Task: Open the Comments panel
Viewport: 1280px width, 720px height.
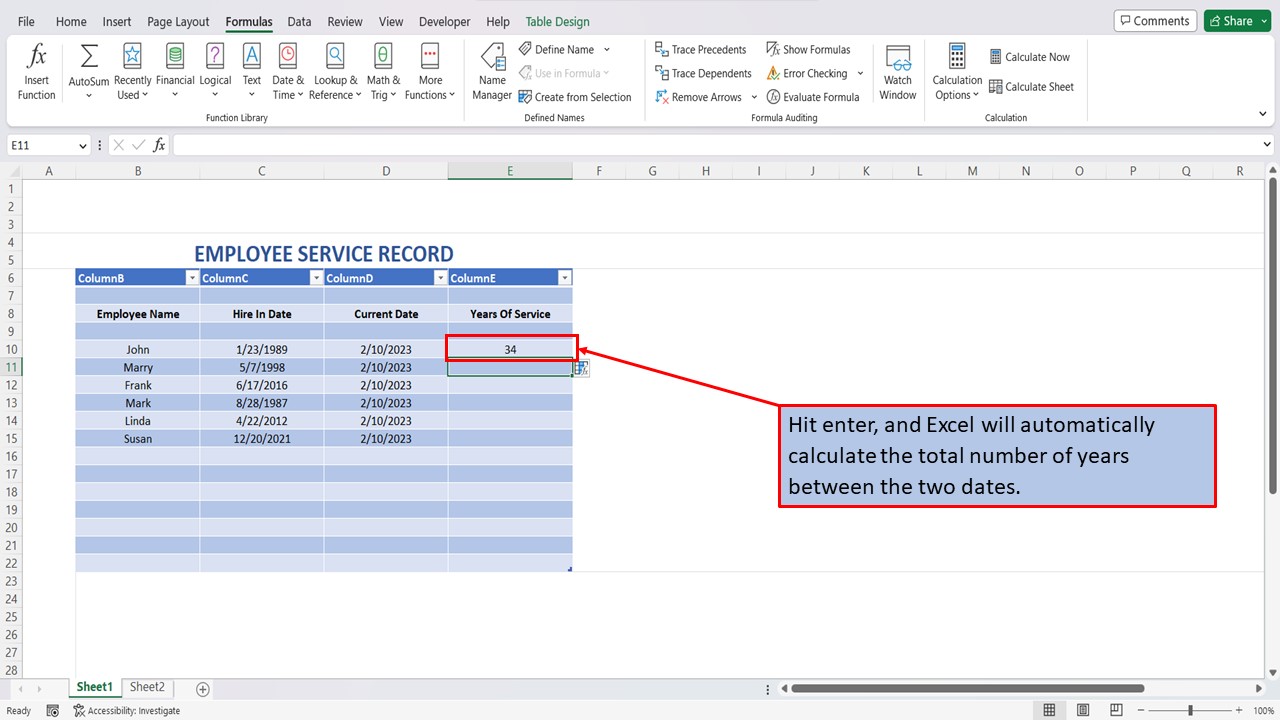Action: point(1155,20)
